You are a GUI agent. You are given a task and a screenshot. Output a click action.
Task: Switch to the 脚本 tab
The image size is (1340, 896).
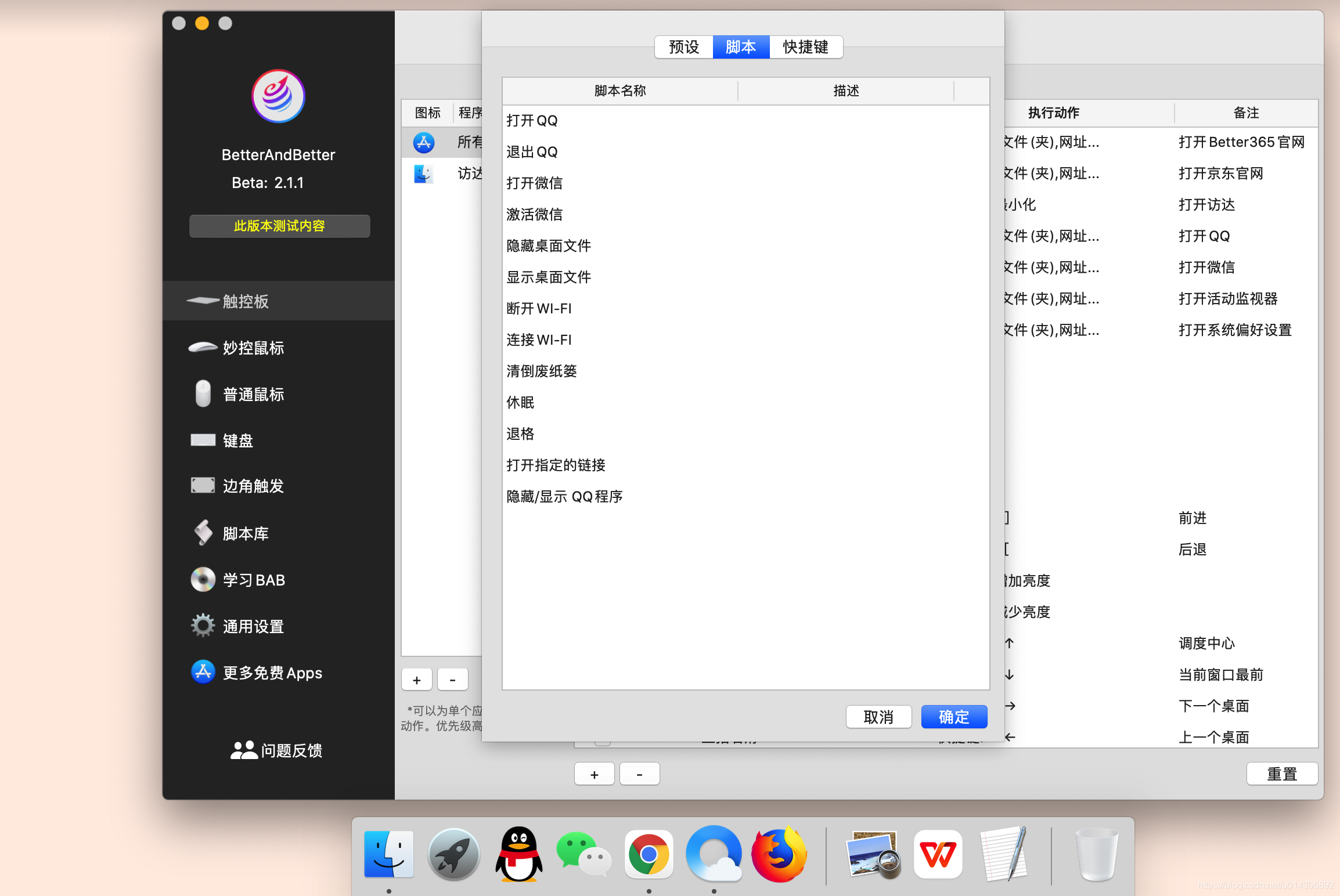pyautogui.click(x=741, y=47)
